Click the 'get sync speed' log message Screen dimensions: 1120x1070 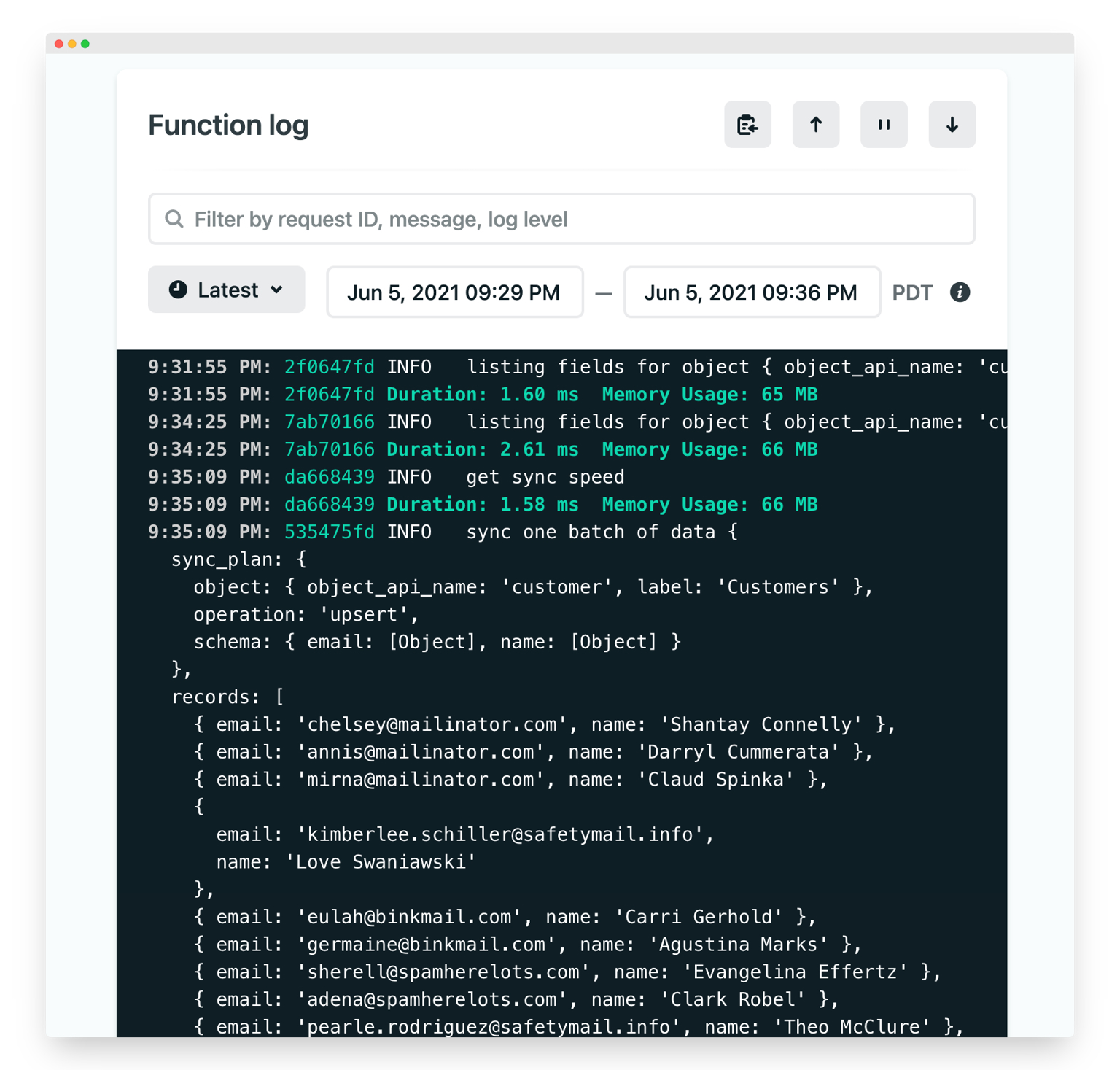[x=545, y=477]
